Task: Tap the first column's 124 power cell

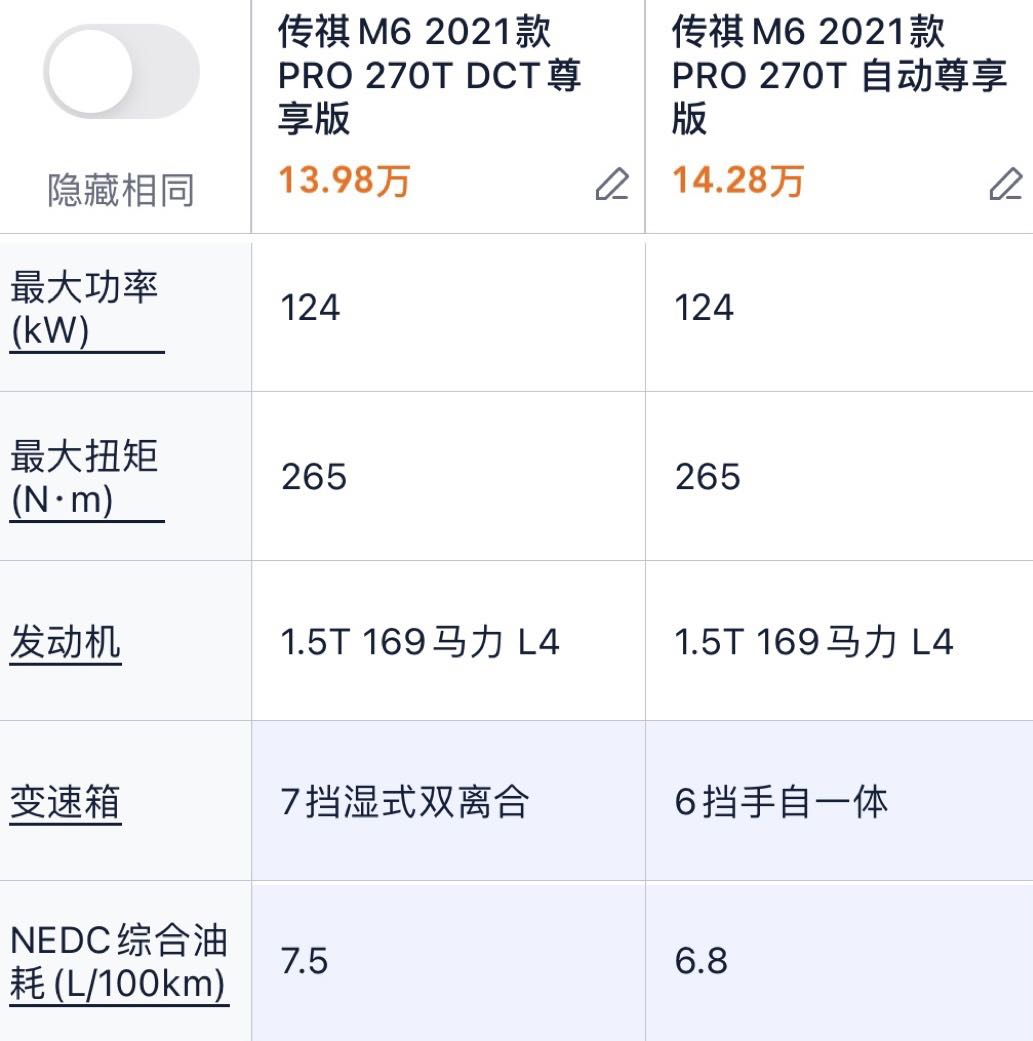Action: (x=448, y=308)
